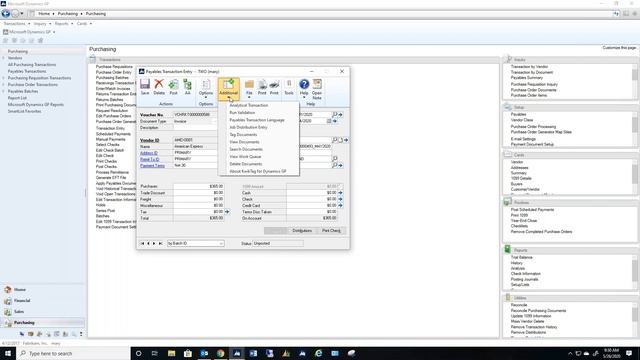The width and height of the screenshot is (640, 360).
Task: Open the Transactions menu in the menu bar
Action: tap(16, 24)
